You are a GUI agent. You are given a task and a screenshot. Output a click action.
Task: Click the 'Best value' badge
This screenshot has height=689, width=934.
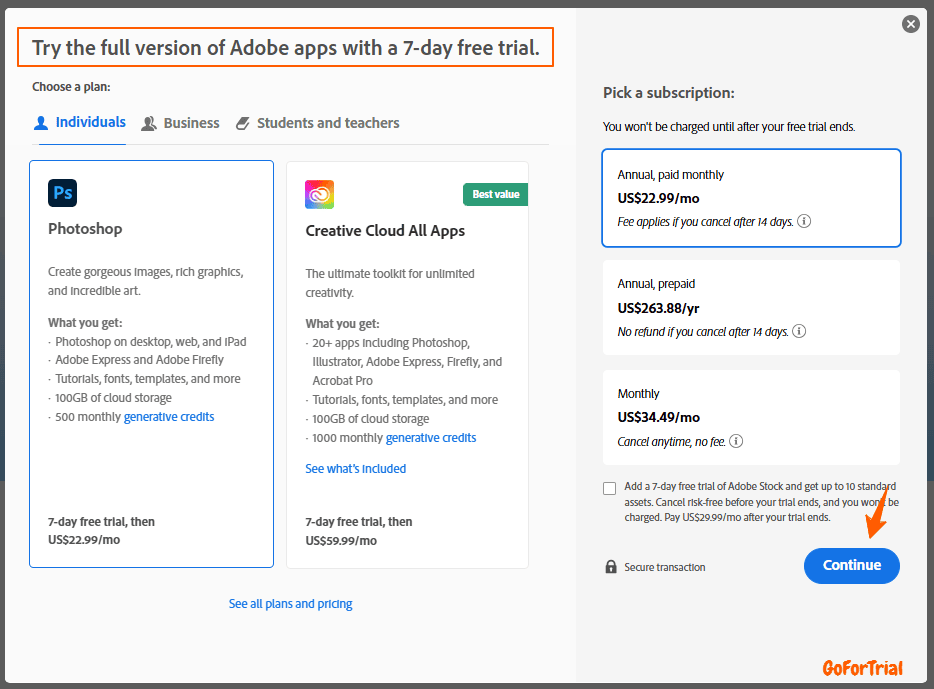pyautogui.click(x=496, y=194)
